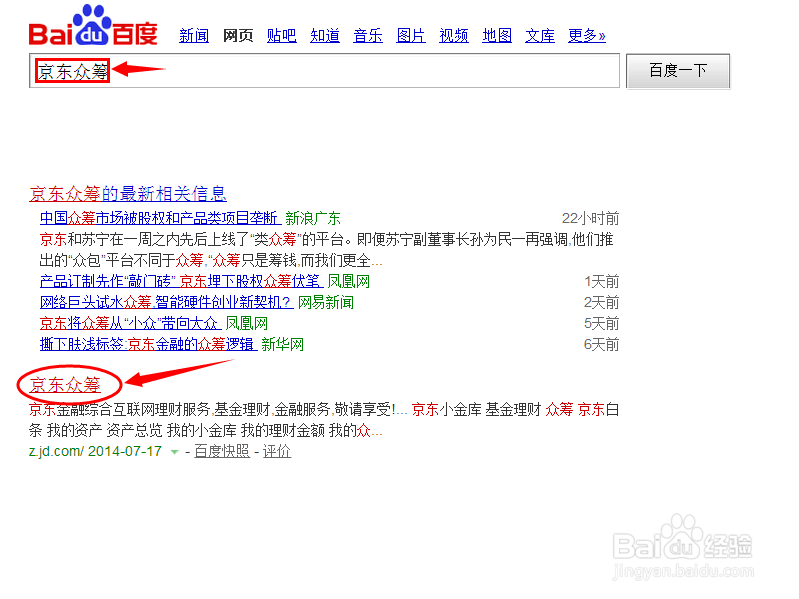
Task: Open the 视频 tab
Action: tap(454, 36)
